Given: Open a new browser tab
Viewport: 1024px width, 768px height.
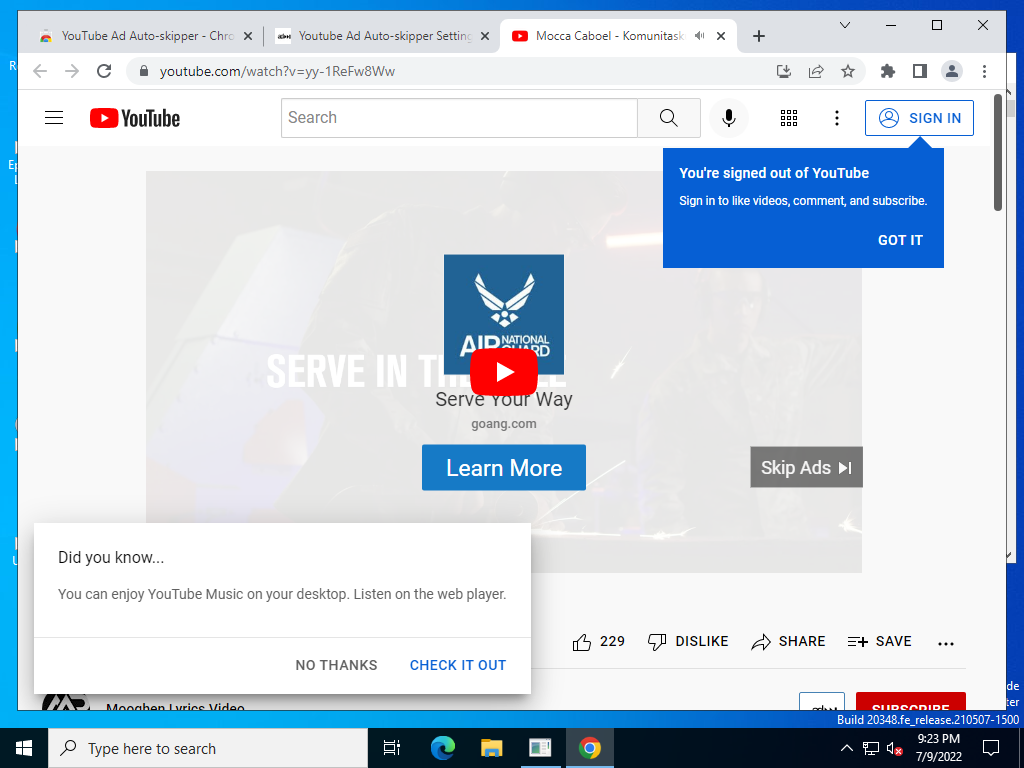Looking at the screenshot, I should (758, 36).
